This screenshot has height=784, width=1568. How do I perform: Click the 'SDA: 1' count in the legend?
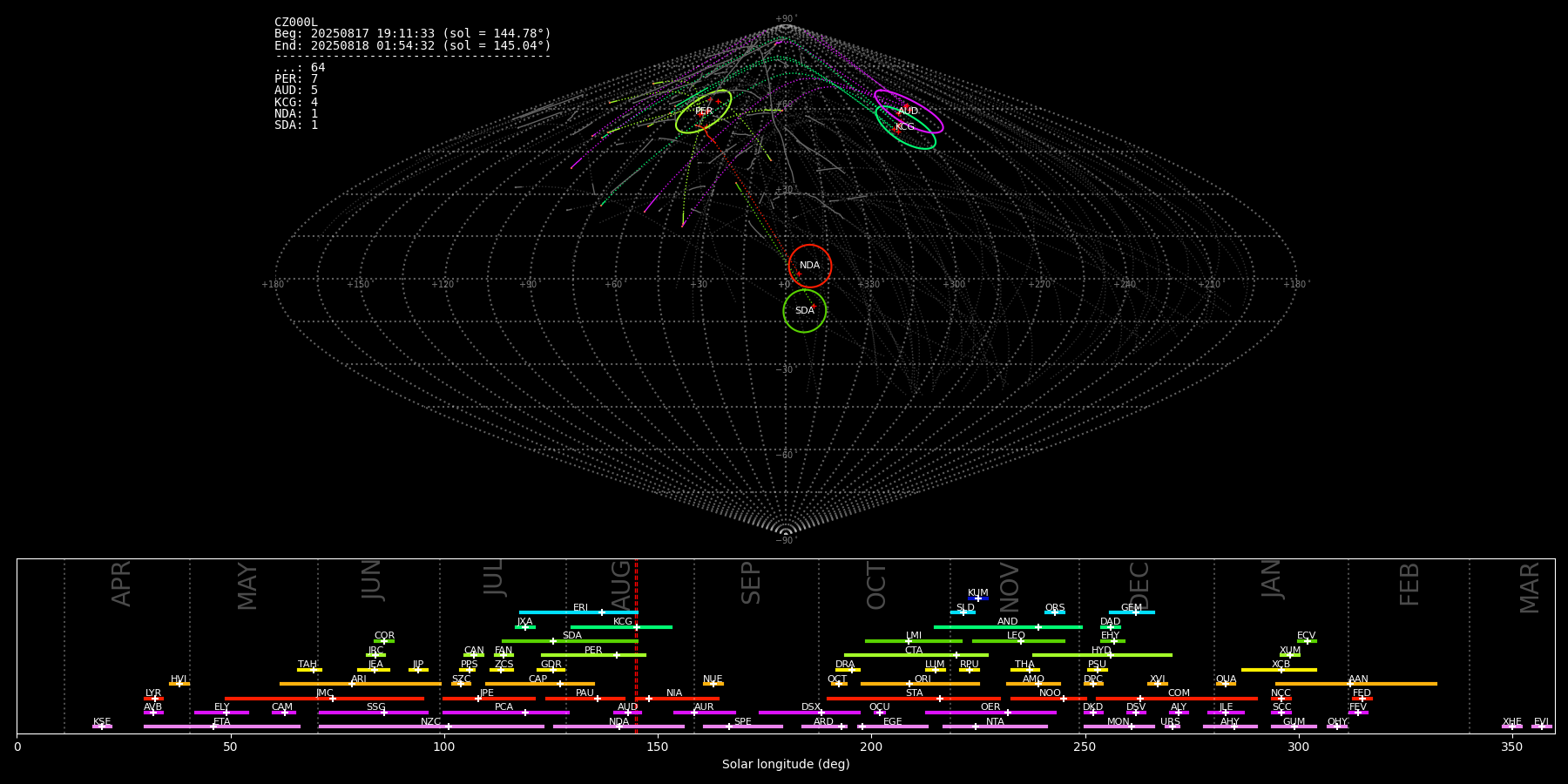[x=296, y=125]
